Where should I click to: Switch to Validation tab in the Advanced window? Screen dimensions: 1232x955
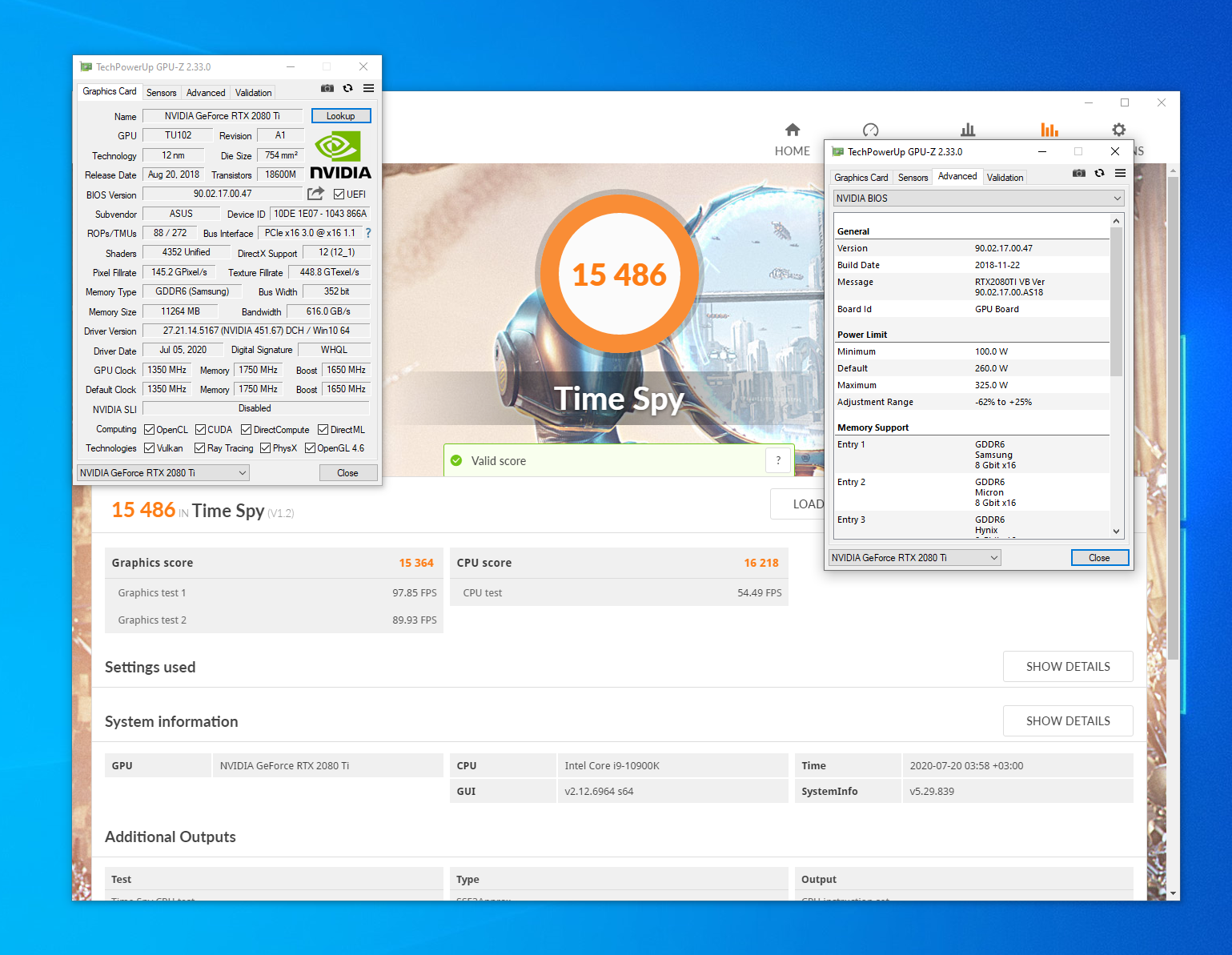coord(1005,178)
